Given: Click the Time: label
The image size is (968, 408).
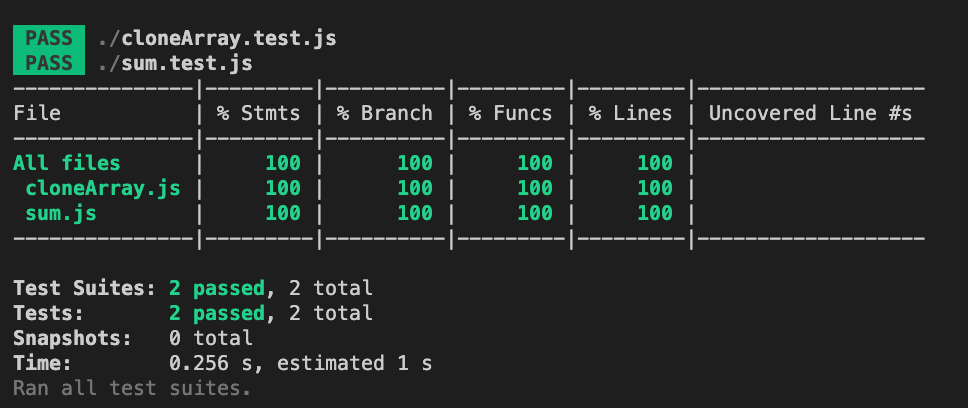Looking at the screenshot, I should pyautogui.click(x=43, y=363).
